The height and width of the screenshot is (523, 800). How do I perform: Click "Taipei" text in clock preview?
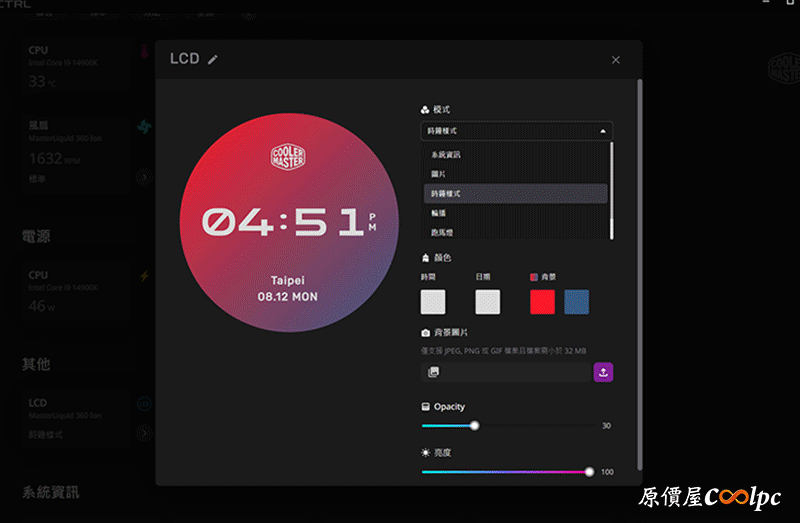tap(288, 281)
